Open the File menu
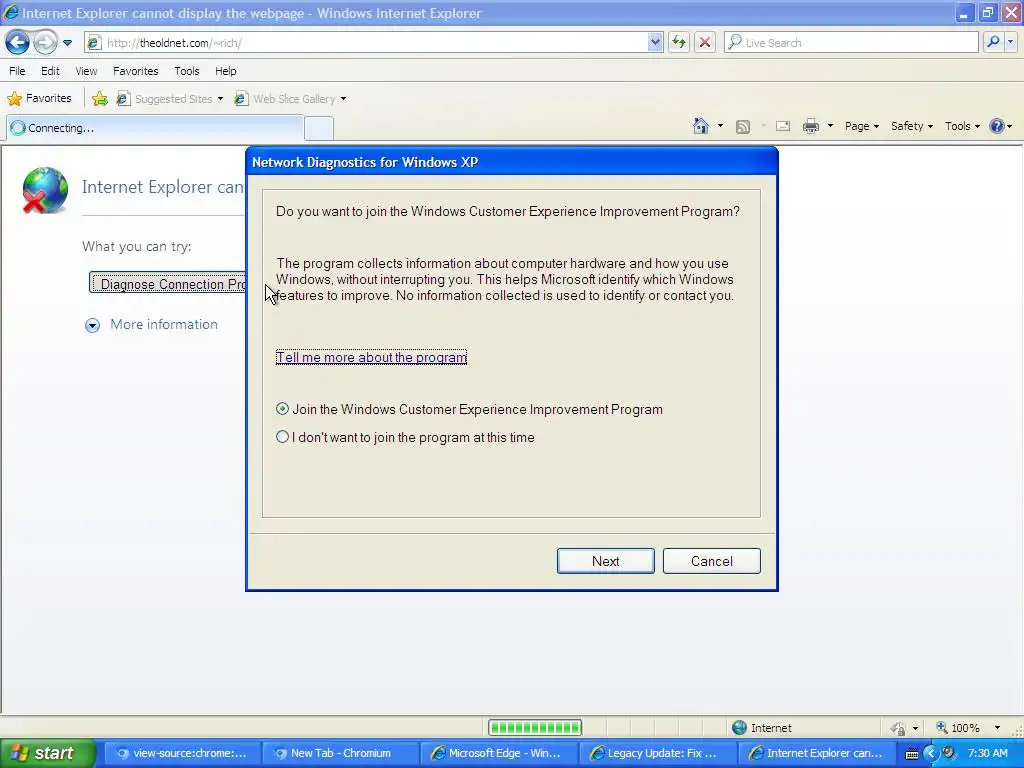This screenshot has width=1024, height=768. (x=18, y=71)
